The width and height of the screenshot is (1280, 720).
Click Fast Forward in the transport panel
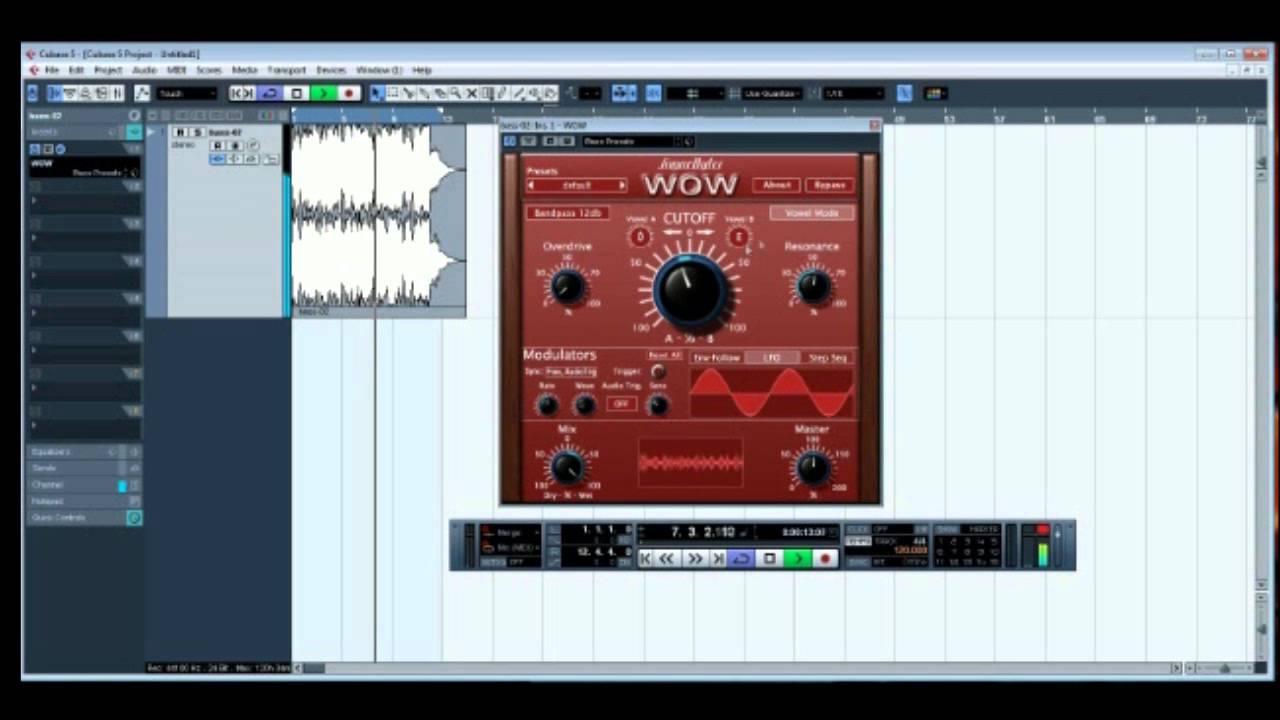point(694,559)
